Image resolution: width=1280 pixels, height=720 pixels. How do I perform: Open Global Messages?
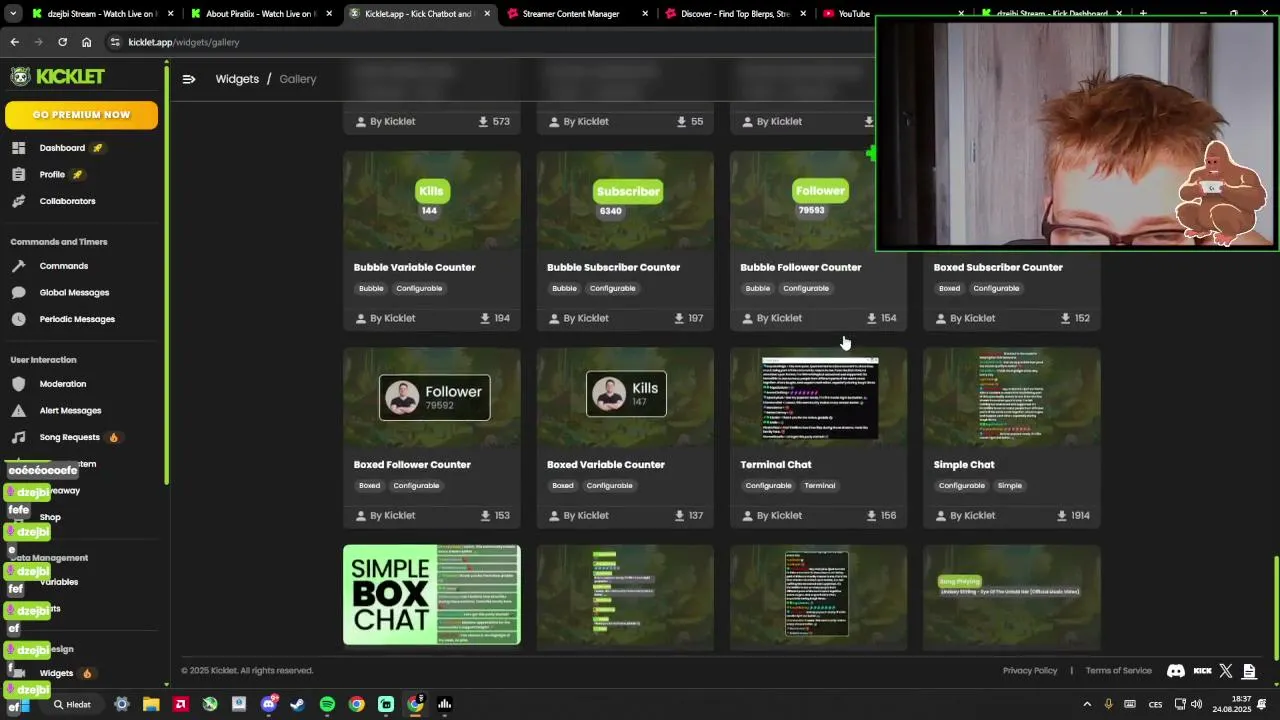(x=74, y=292)
